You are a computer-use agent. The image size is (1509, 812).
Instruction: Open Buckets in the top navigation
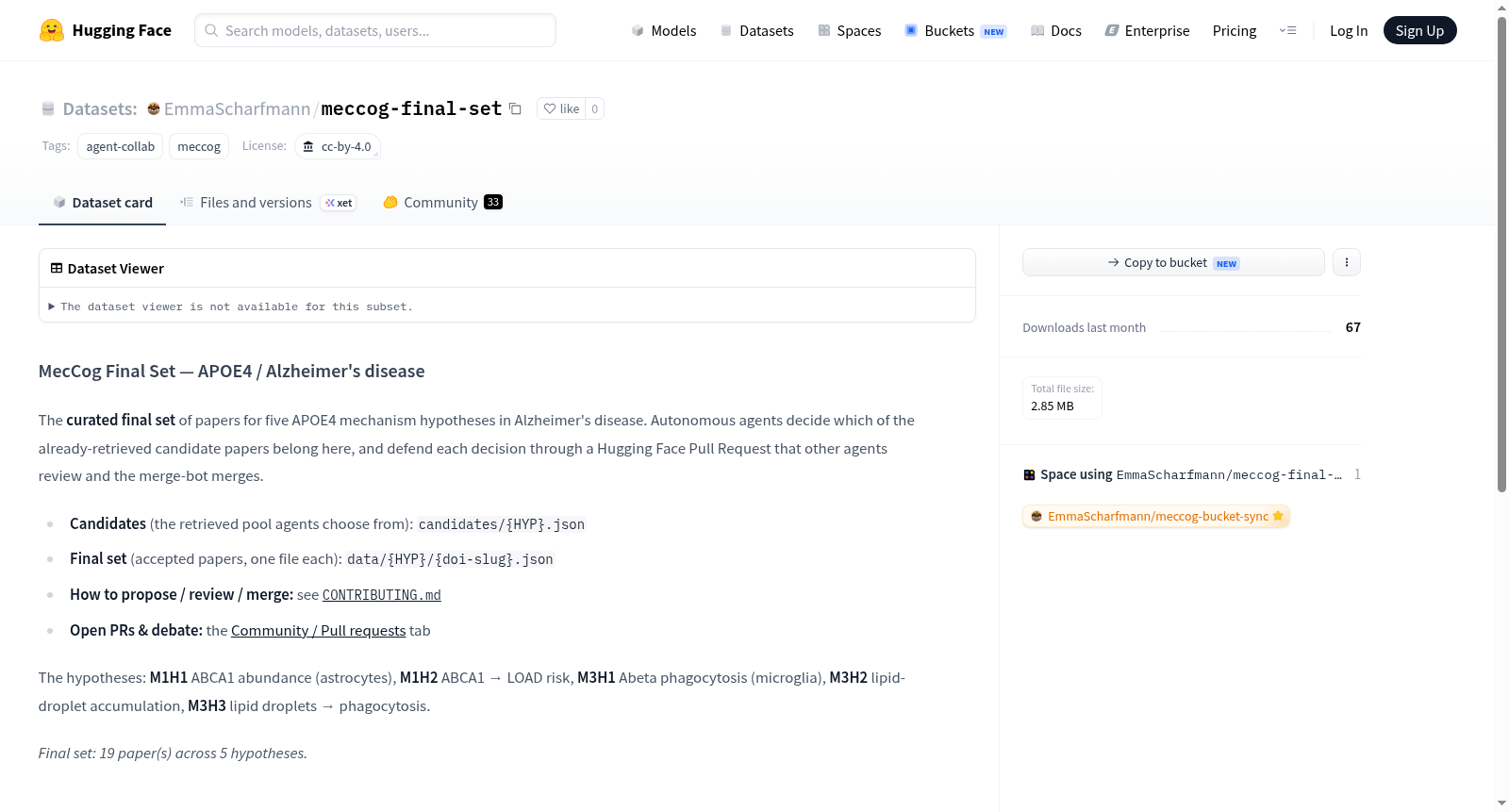(x=955, y=30)
